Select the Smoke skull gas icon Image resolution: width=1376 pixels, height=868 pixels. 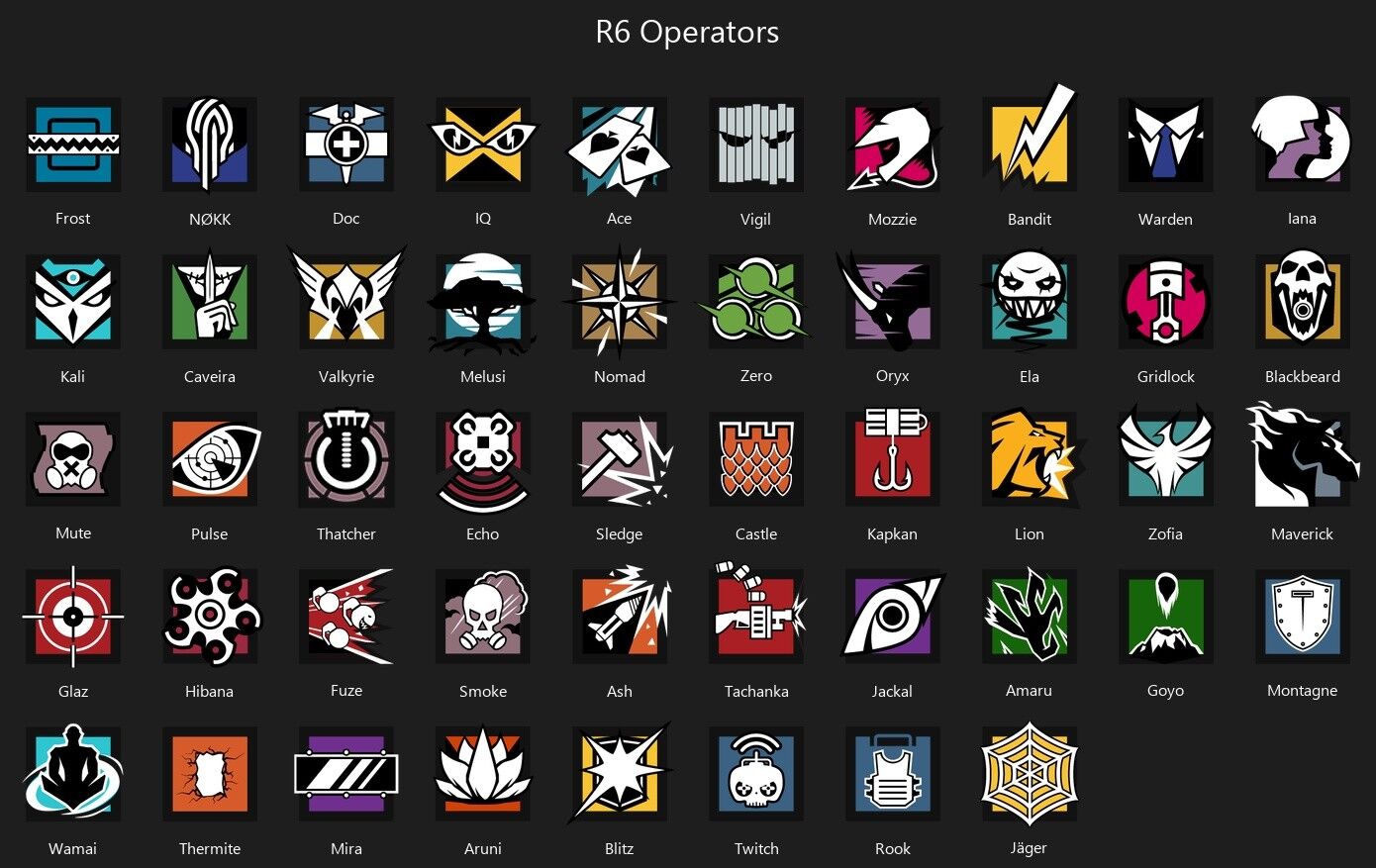tap(483, 616)
